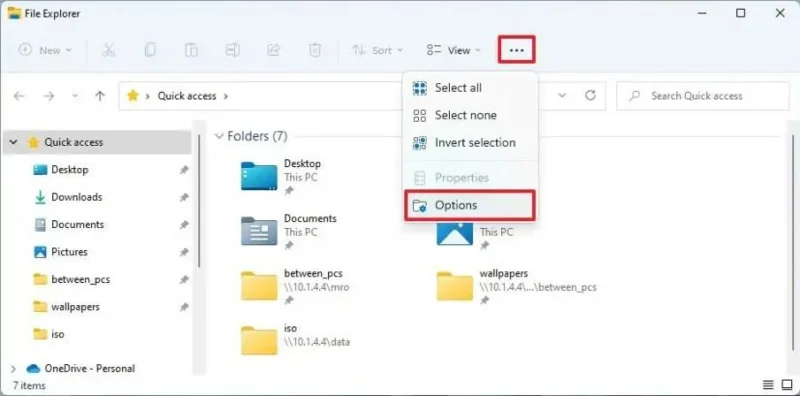Image resolution: width=800 pixels, height=396 pixels.
Task: Click the pin icon beside sidebar Downloads
Action: (x=184, y=197)
